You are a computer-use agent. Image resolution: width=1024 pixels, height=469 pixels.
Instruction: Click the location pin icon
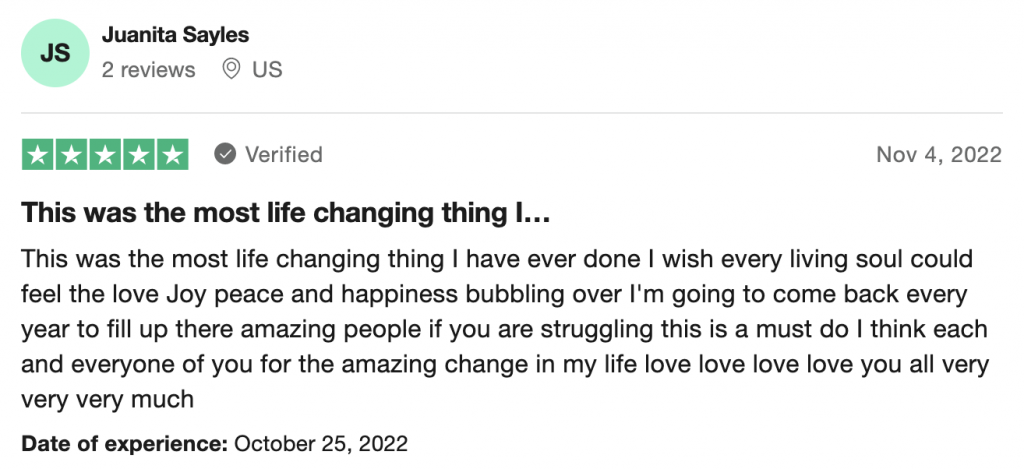(232, 70)
